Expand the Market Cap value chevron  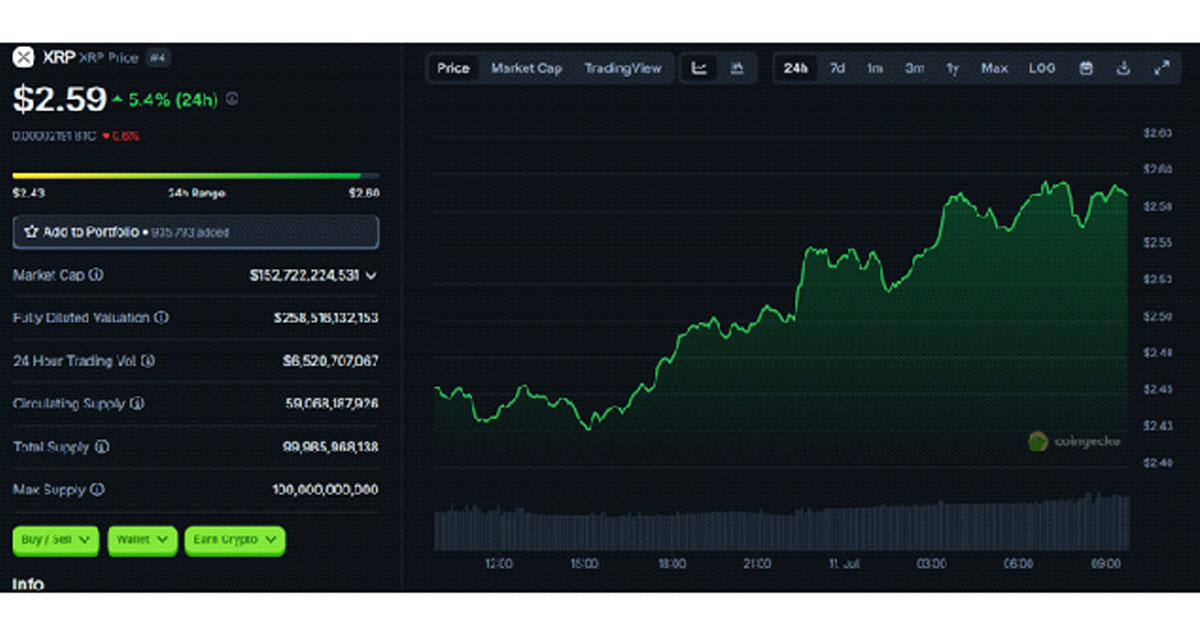point(371,275)
